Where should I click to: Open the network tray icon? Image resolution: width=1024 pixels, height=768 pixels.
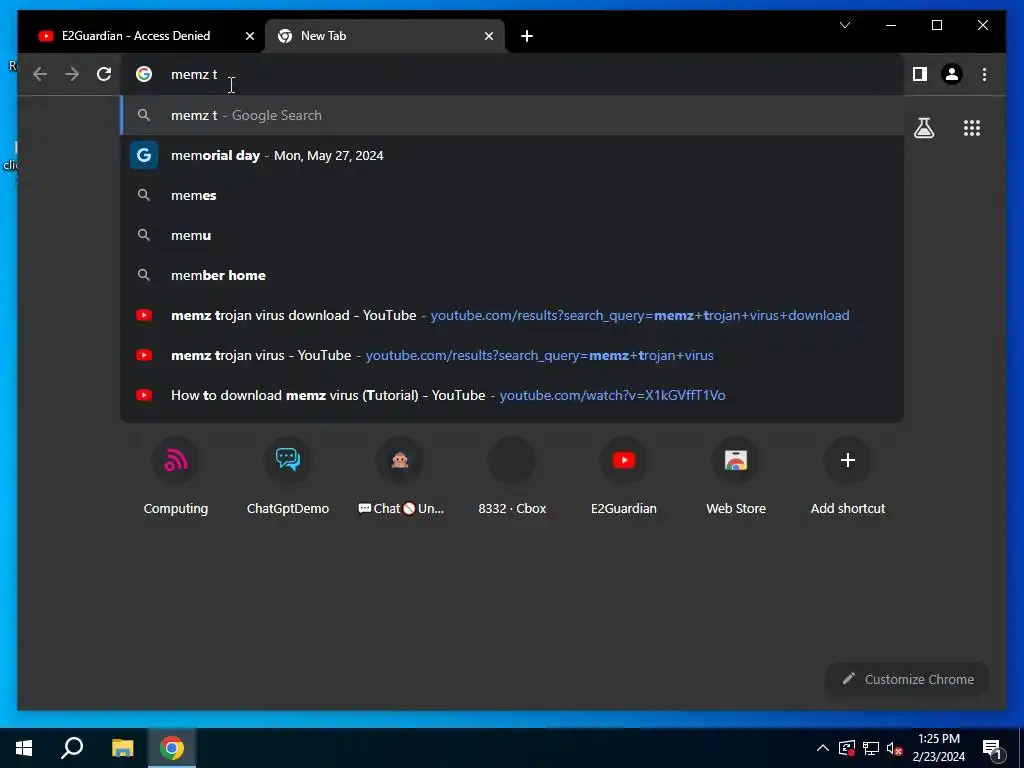click(871, 748)
